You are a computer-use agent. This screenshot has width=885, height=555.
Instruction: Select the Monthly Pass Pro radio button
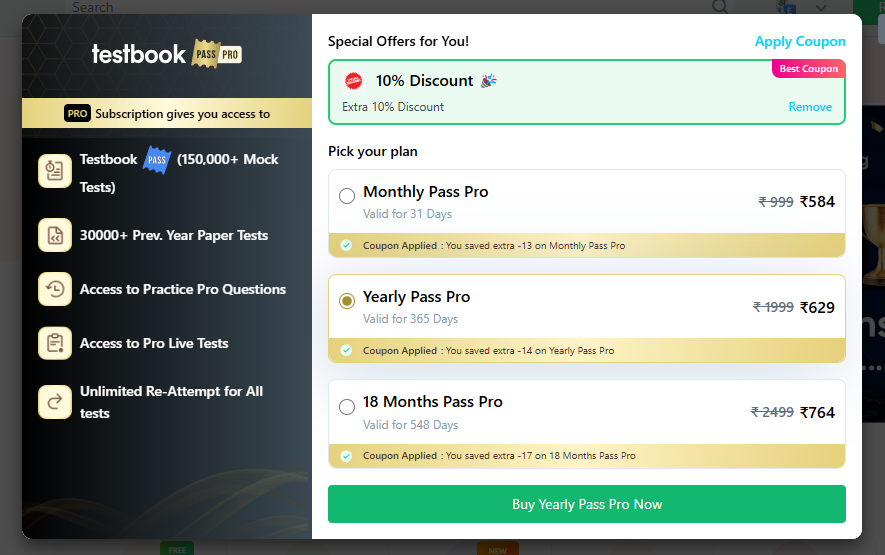347,196
